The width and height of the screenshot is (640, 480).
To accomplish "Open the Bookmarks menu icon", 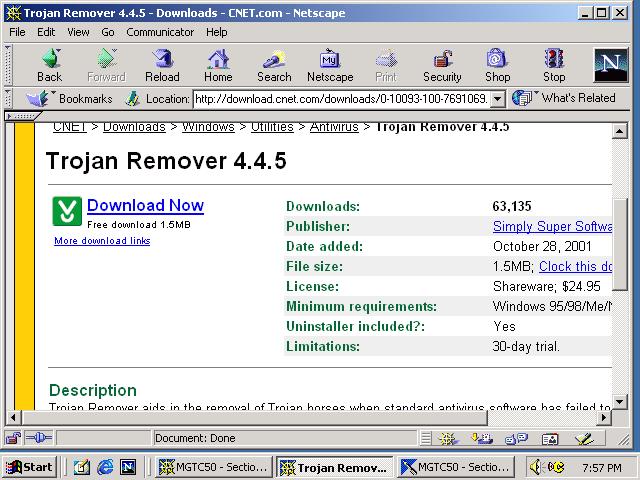I will 37,99.
